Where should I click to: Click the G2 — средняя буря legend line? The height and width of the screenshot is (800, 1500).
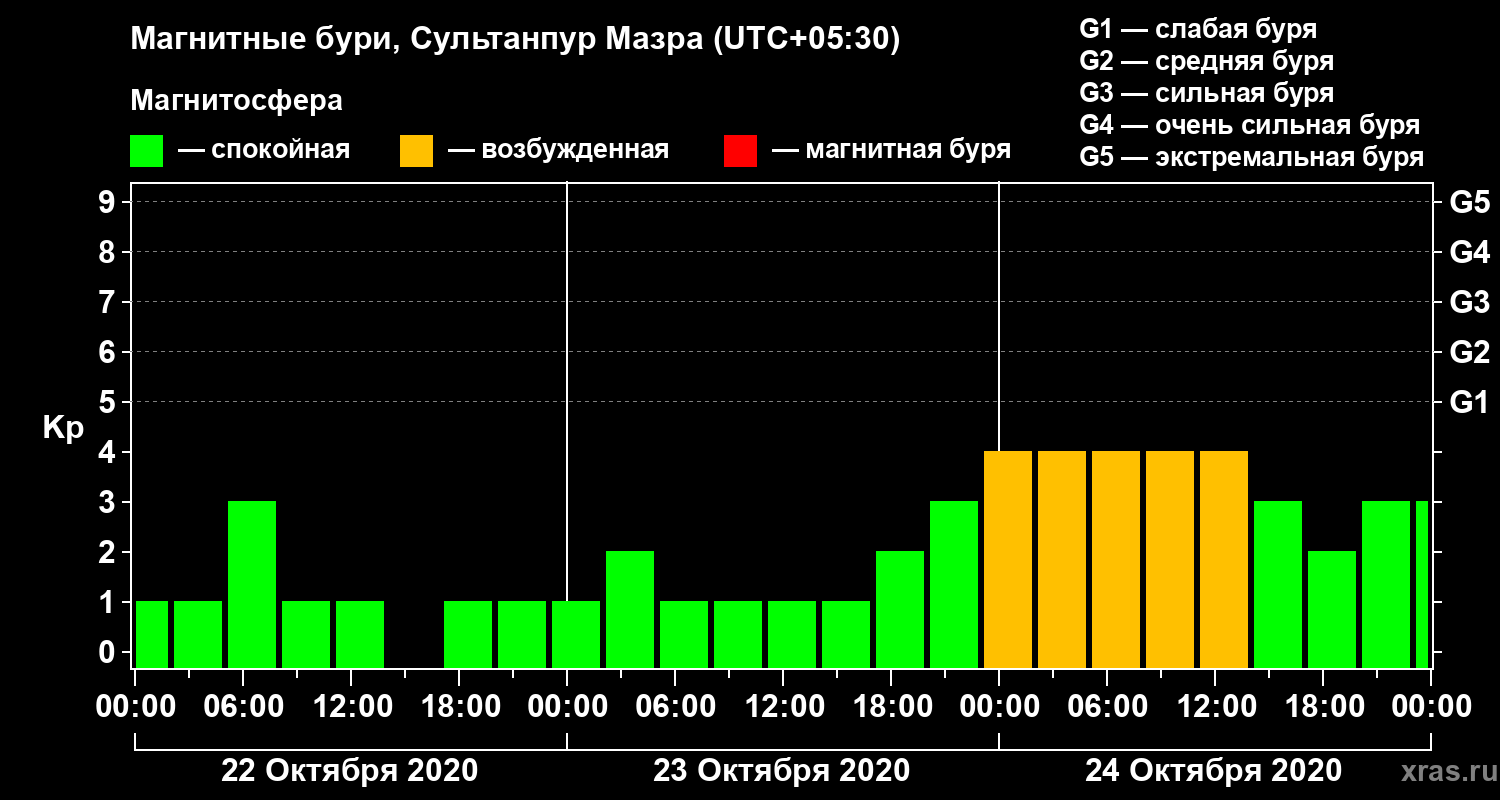click(x=1206, y=61)
